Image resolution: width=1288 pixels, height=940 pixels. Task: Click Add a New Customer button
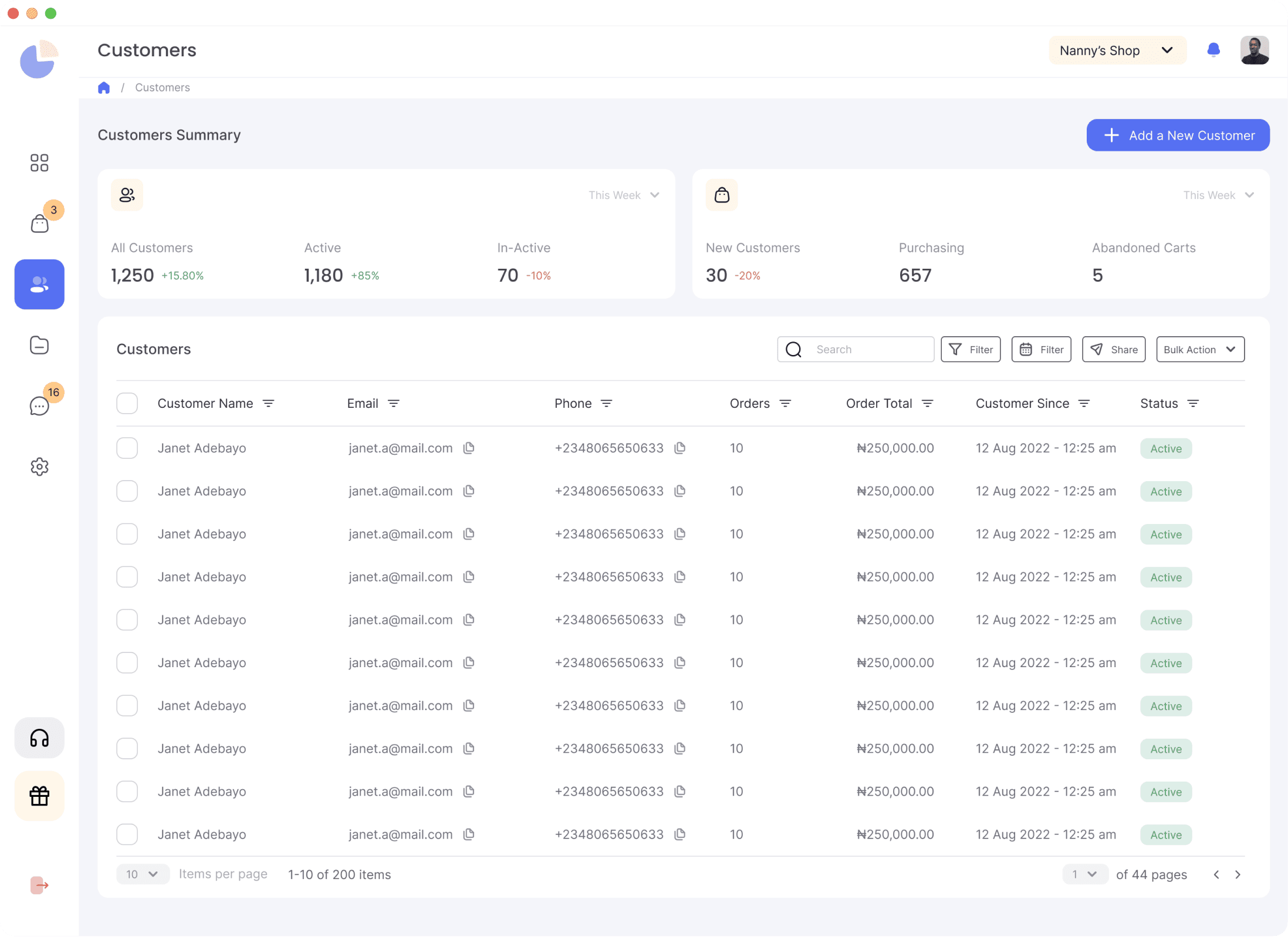click(x=1178, y=135)
